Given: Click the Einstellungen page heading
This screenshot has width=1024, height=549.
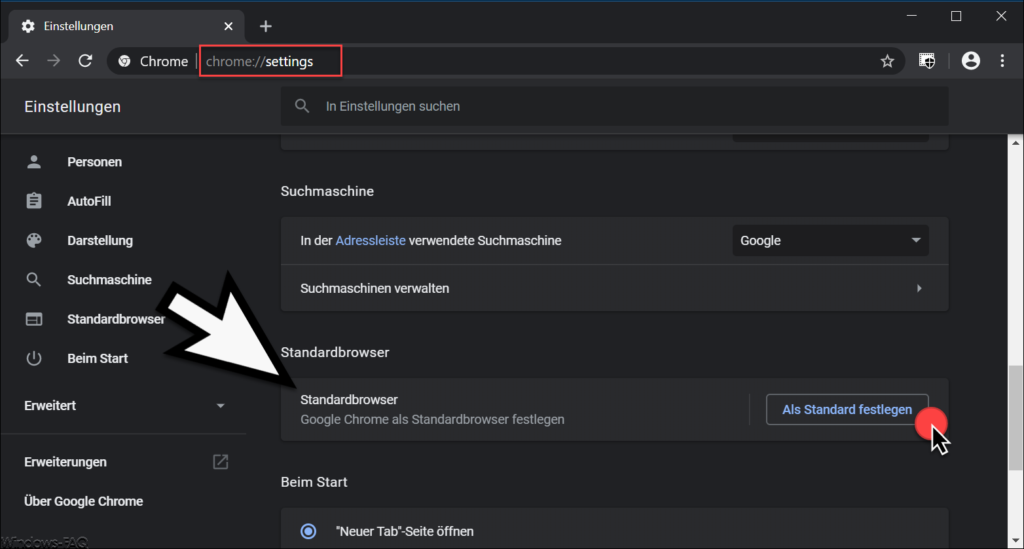Looking at the screenshot, I should click(72, 106).
